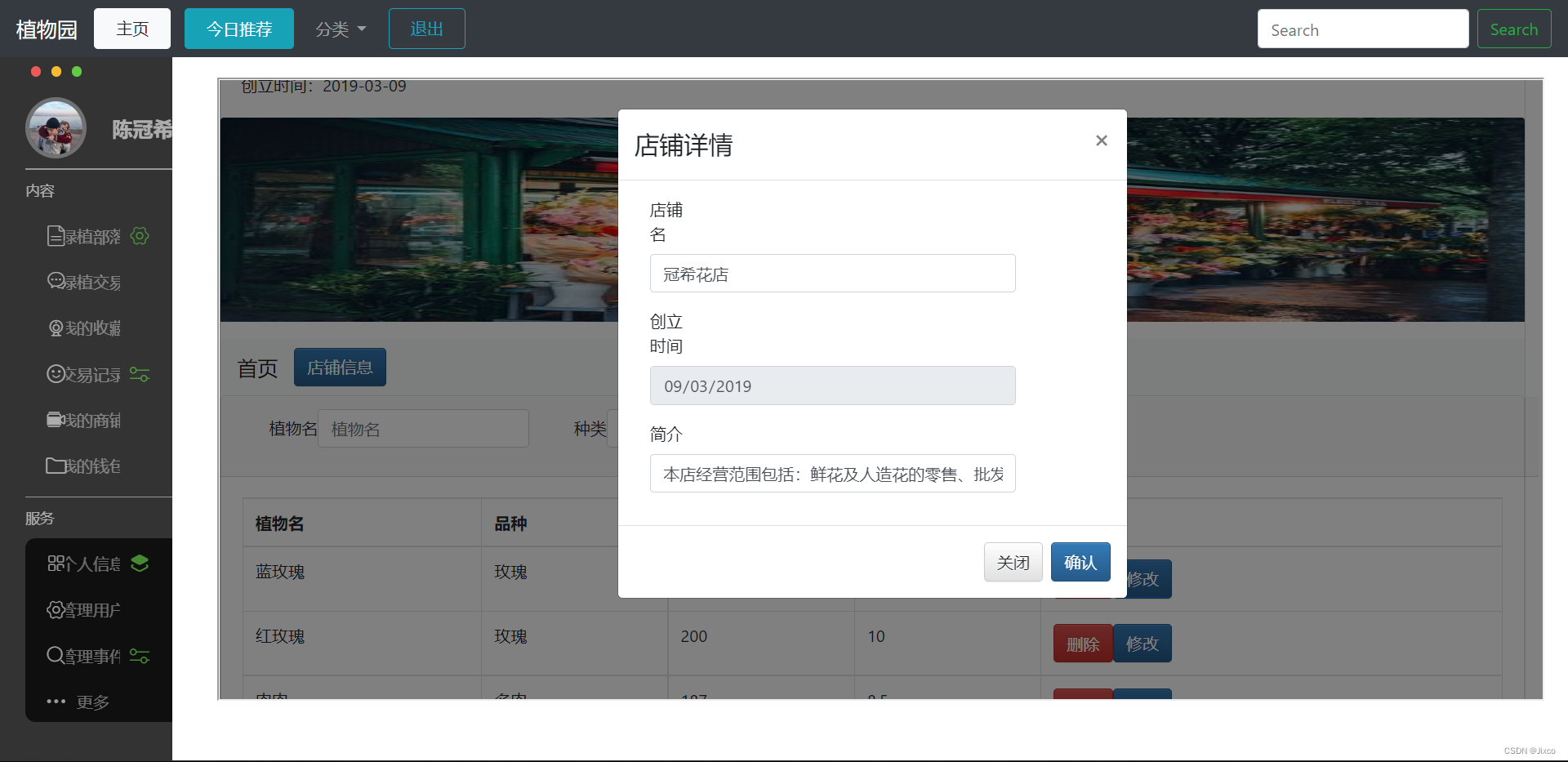Screen dimensions: 1568x762
Task: Select the 录植部落 document icon in sidebar
Action: [55, 236]
